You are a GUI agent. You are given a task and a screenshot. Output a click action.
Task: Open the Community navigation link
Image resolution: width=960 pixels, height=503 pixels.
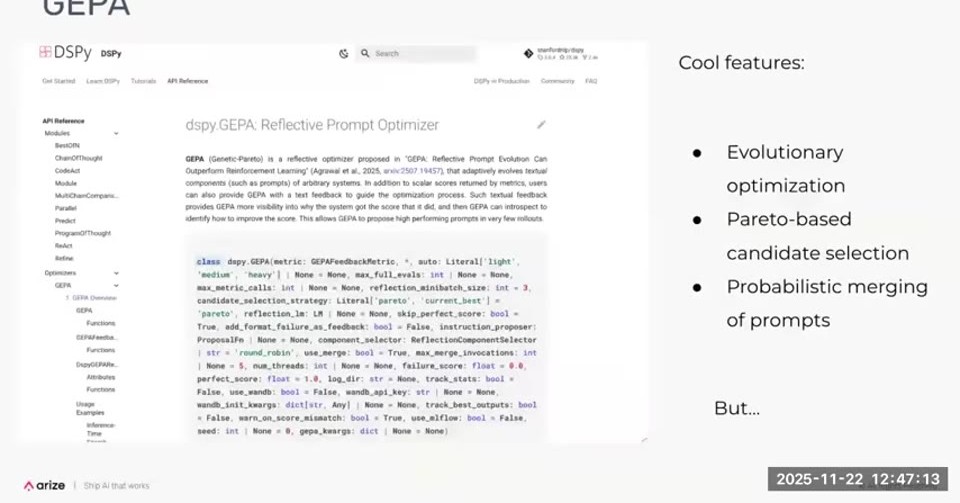coord(557,81)
